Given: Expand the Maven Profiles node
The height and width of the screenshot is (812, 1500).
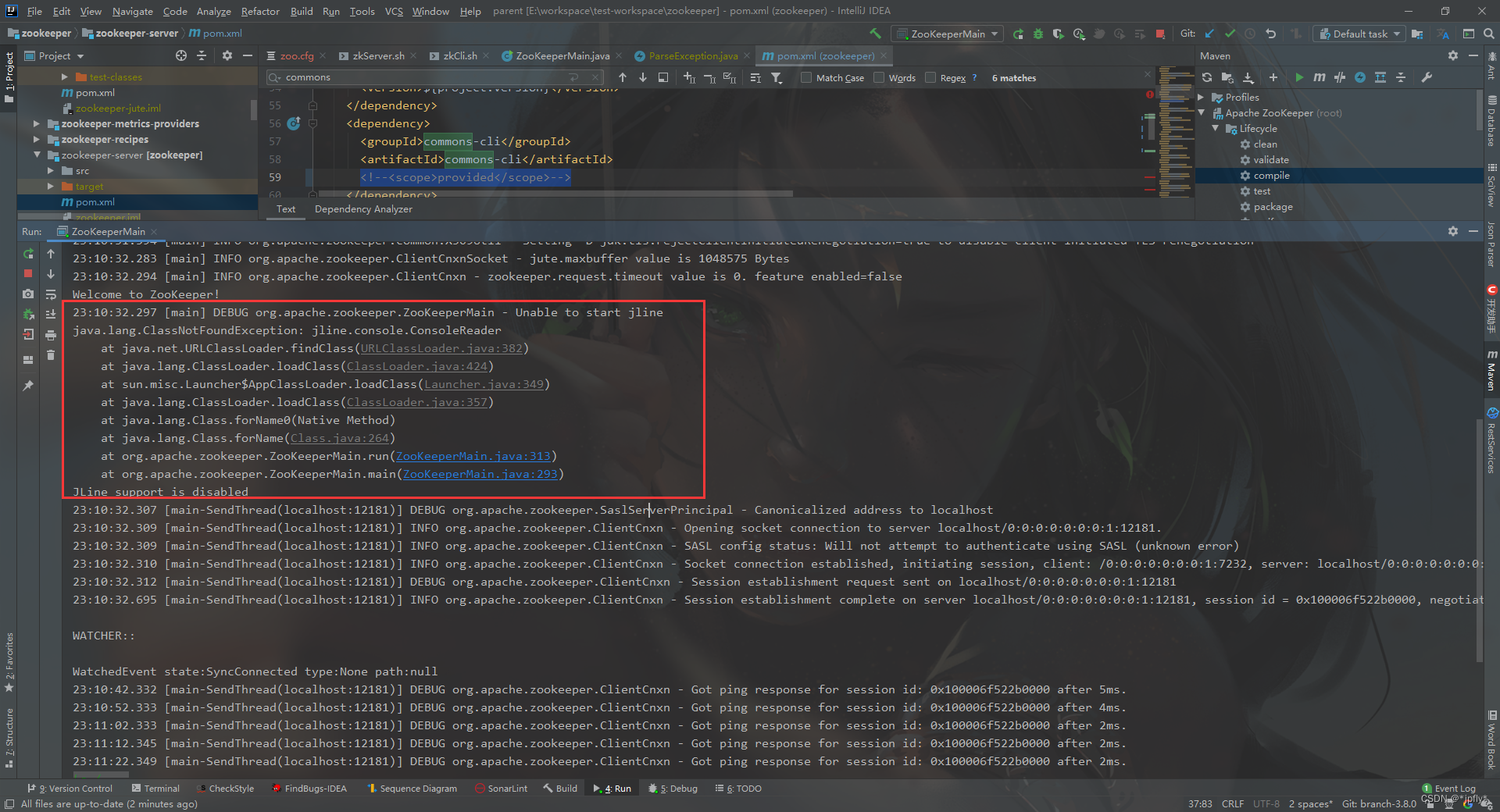Looking at the screenshot, I should point(1202,98).
